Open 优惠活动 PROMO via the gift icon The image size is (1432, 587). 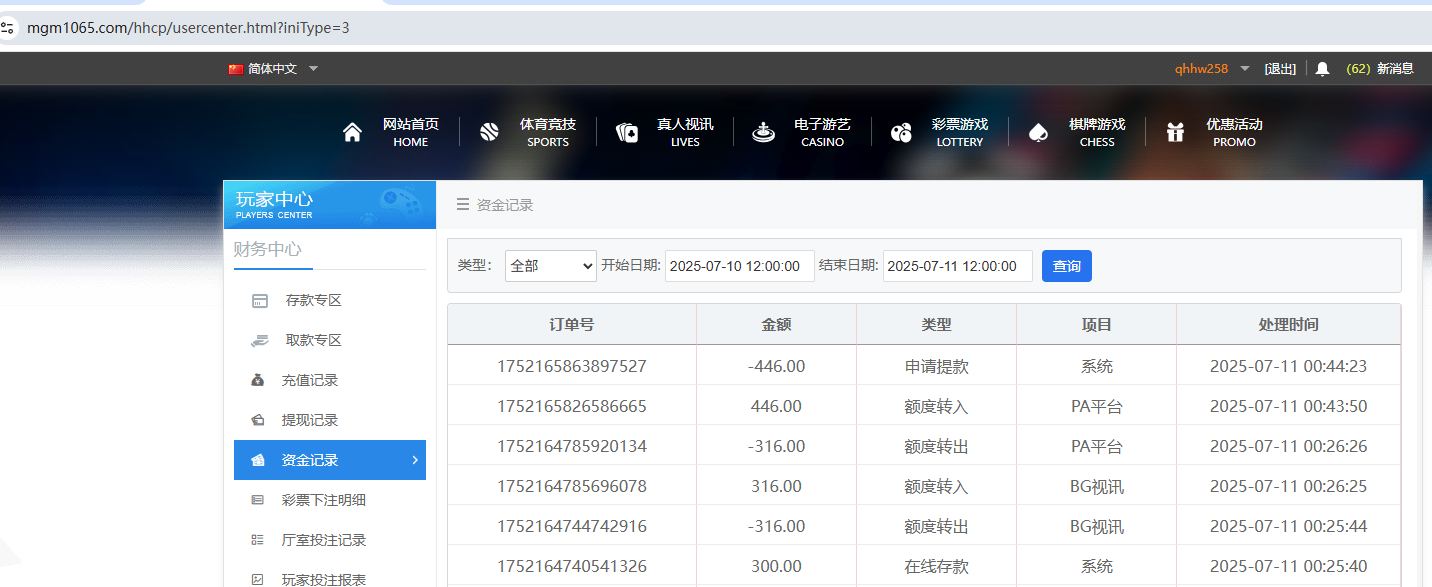(x=1174, y=131)
